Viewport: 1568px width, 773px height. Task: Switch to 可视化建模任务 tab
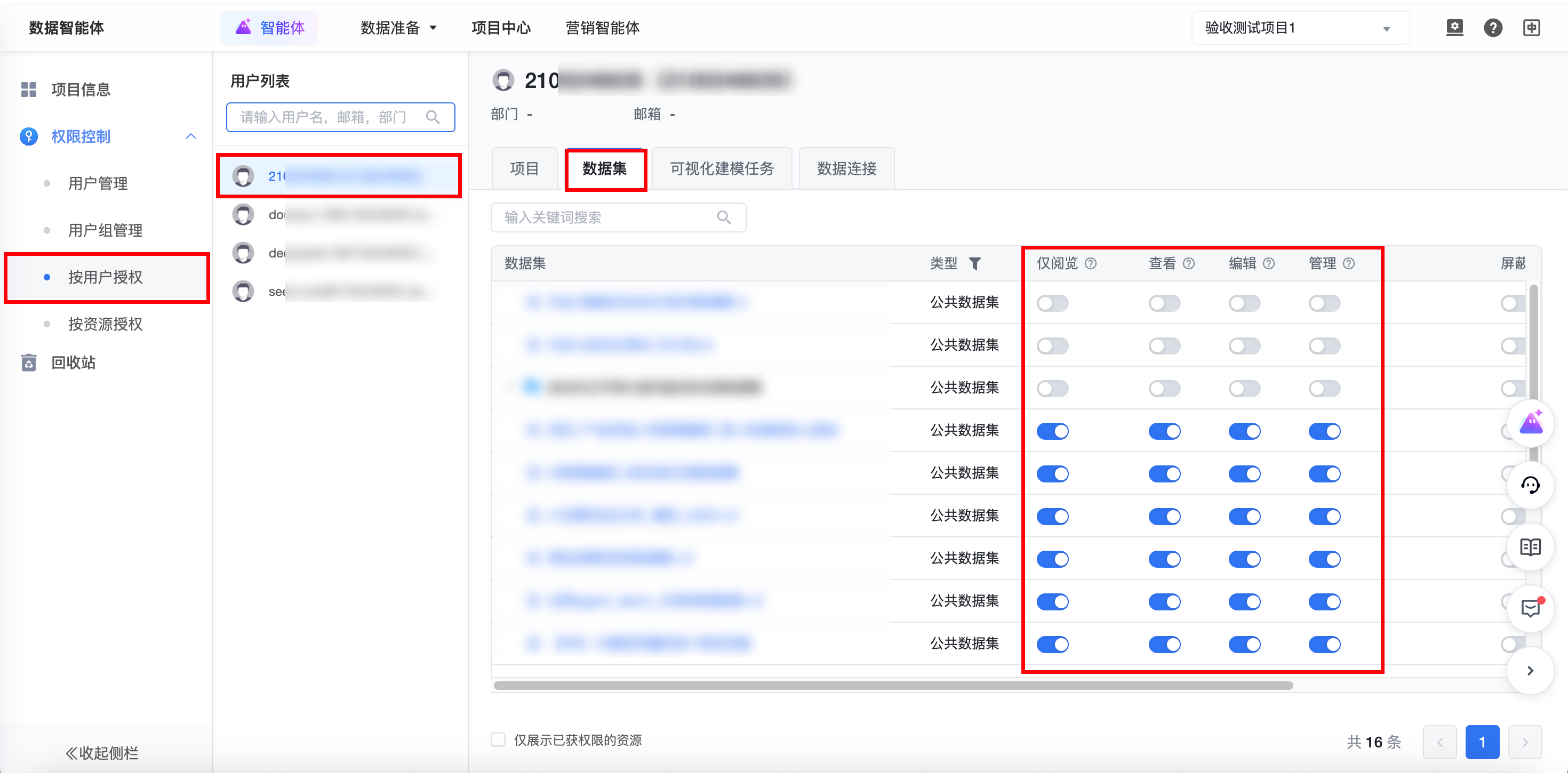[x=721, y=168]
